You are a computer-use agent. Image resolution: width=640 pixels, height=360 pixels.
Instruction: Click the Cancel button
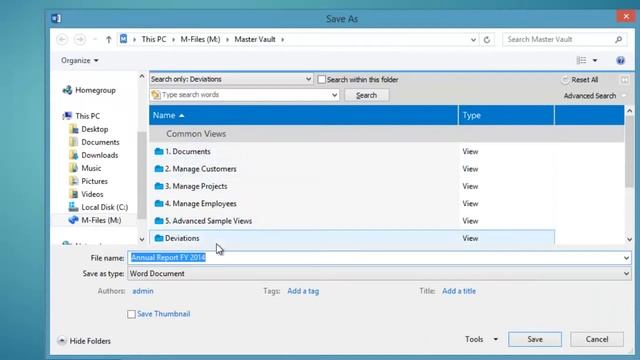point(597,339)
